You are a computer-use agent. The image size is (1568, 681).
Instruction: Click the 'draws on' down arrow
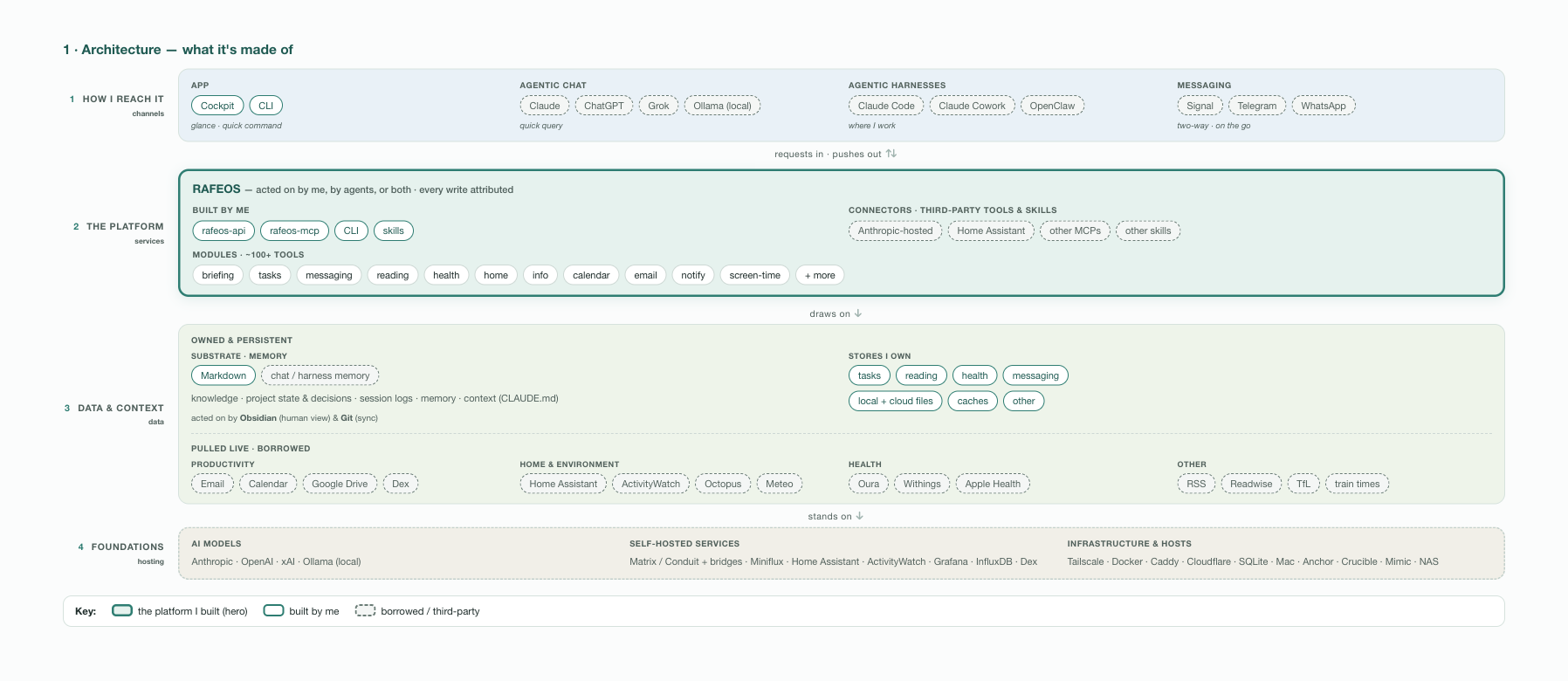pyautogui.click(x=858, y=313)
